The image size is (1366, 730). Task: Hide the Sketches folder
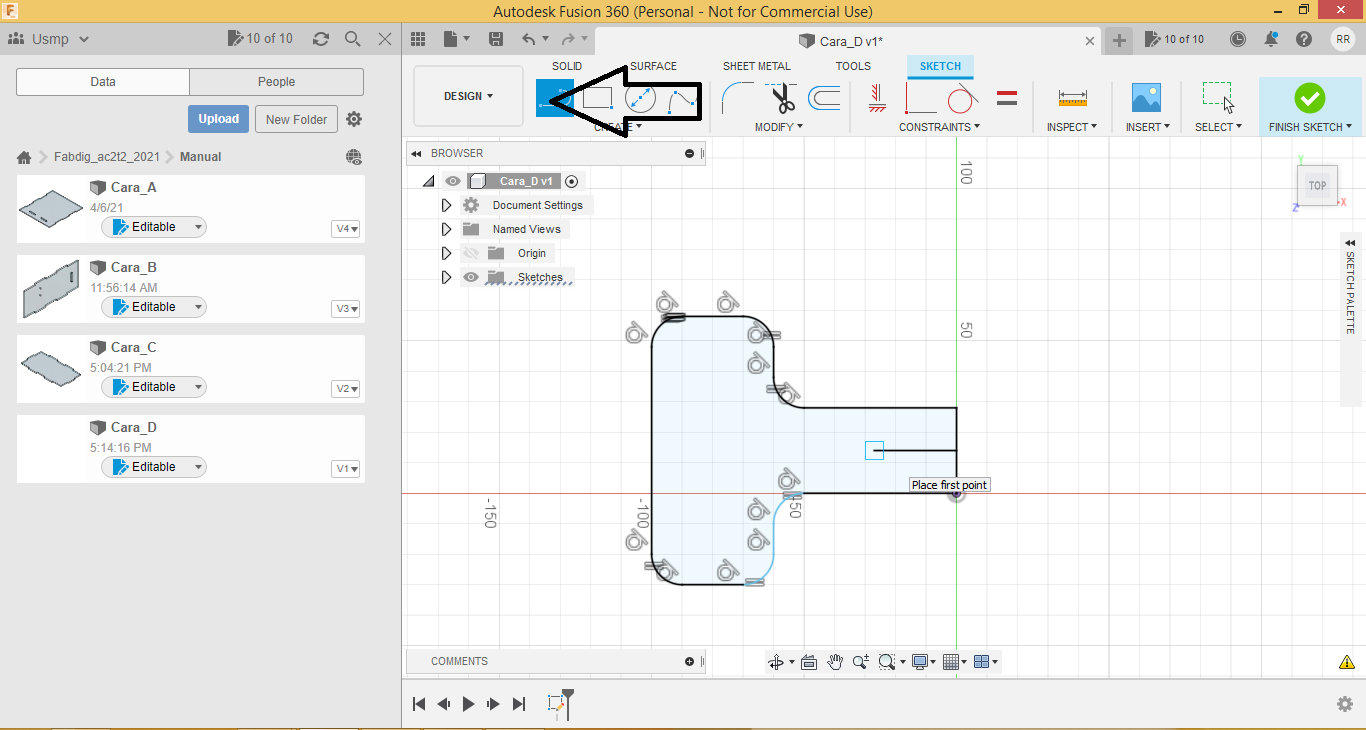click(471, 277)
